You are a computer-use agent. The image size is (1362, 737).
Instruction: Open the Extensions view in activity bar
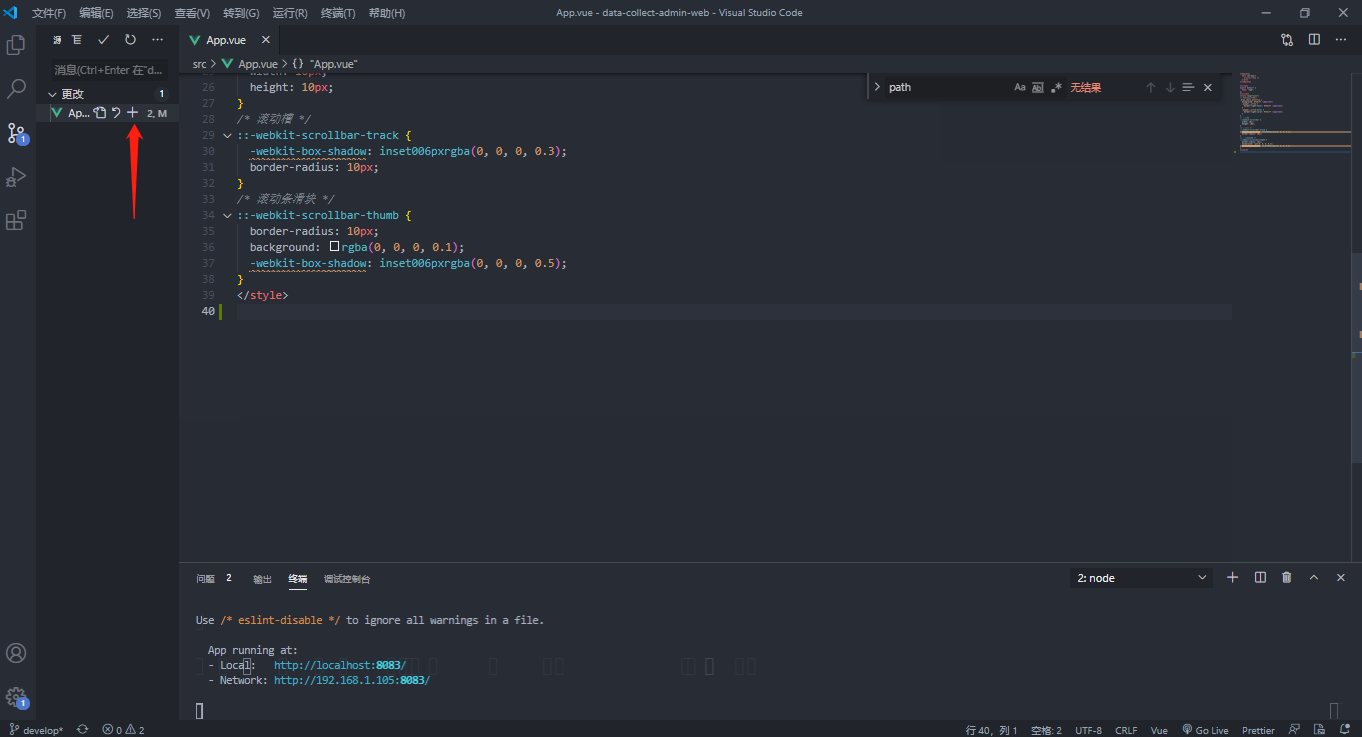[x=16, y=221]
